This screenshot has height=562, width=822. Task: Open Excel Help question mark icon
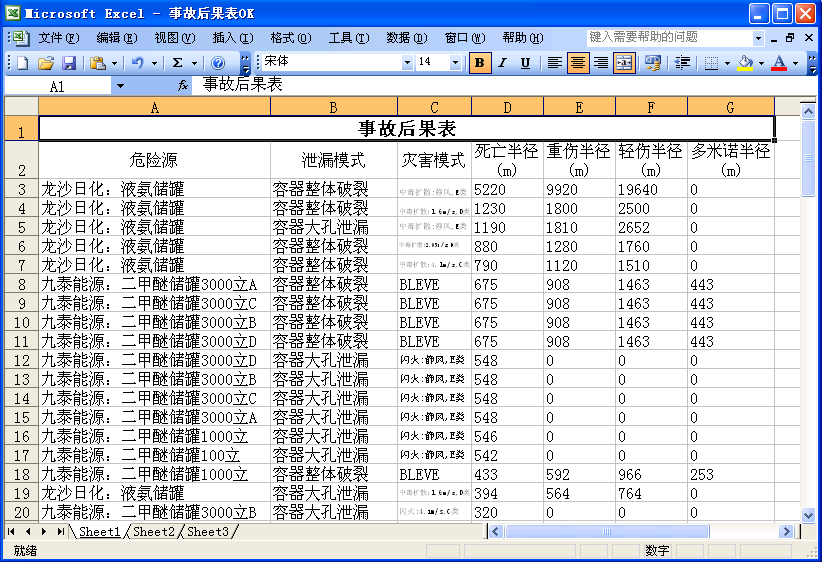[217, 63]
